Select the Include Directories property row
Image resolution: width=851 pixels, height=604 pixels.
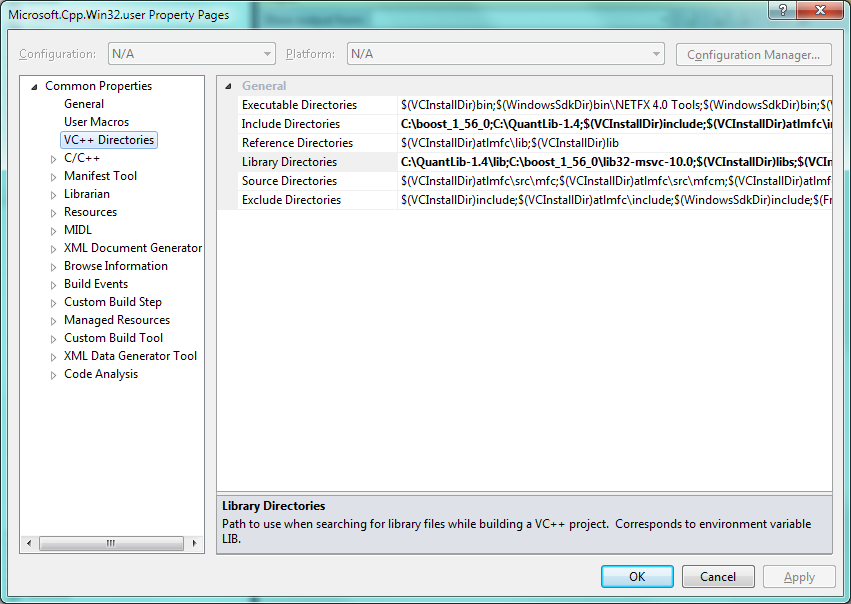click(x=291, y=124)
